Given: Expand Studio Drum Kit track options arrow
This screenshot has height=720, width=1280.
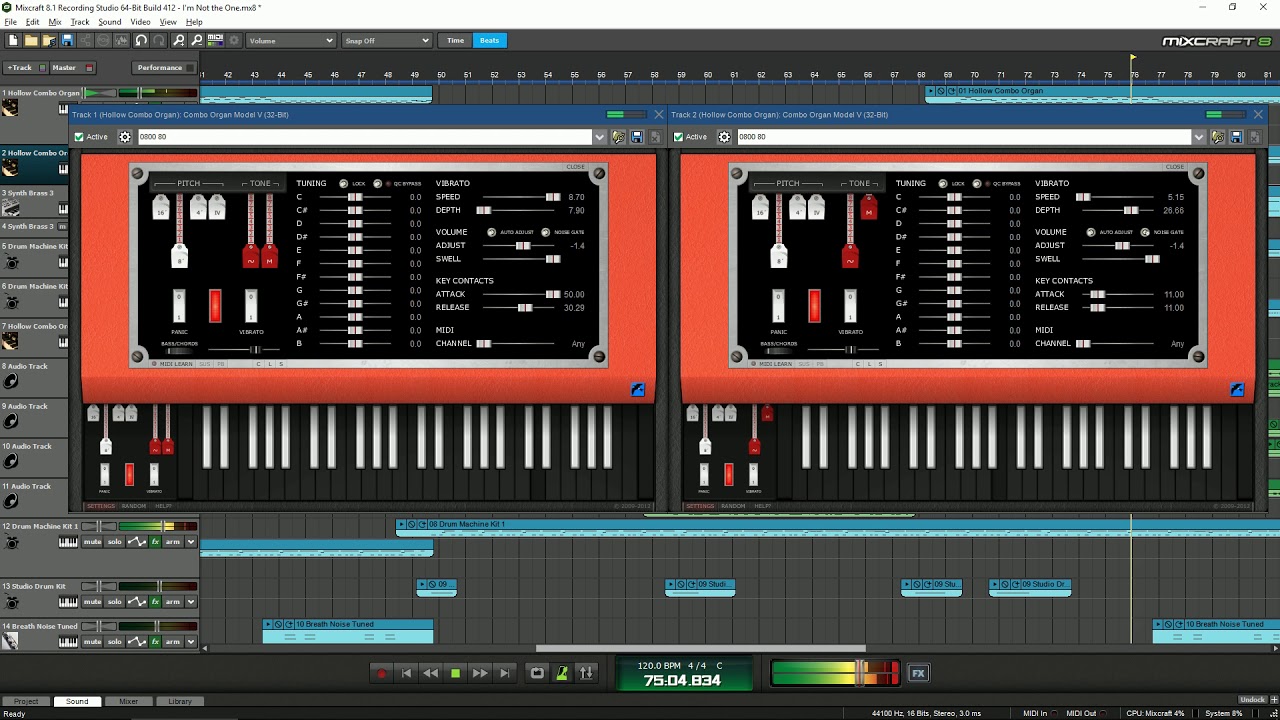Looking at the screenshot, I should click(x=191, y=602).
